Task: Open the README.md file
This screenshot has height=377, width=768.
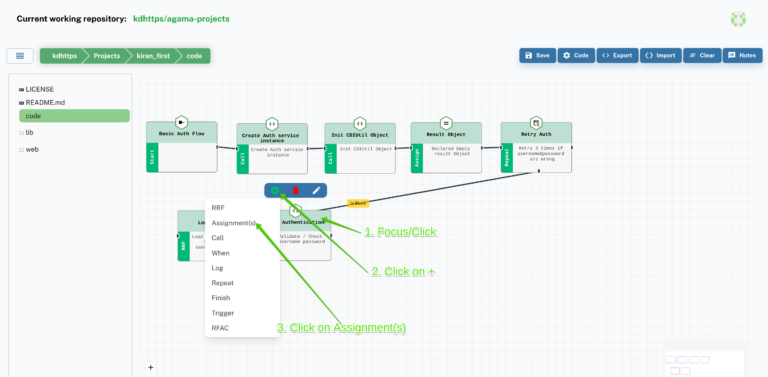Action: [42, 103]
